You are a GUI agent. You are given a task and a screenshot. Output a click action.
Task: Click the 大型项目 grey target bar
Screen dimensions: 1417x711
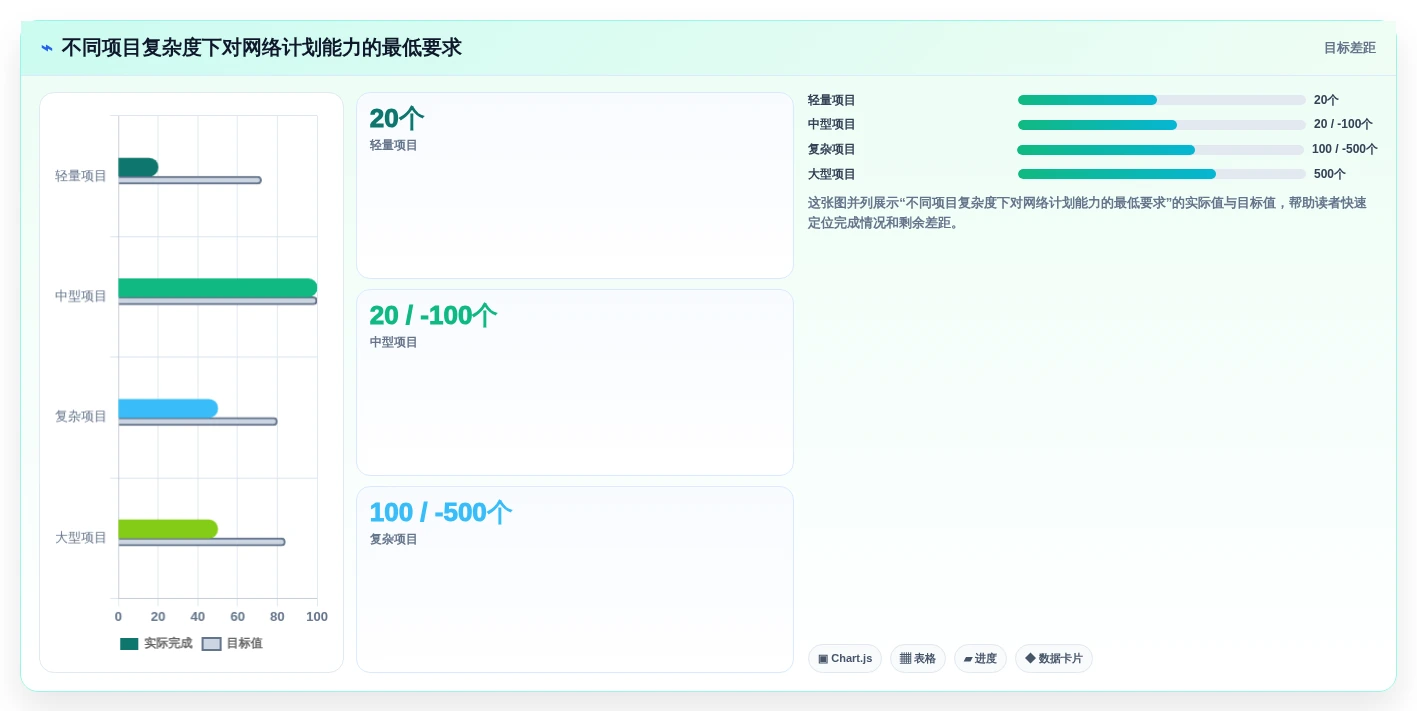coord(202,542)
